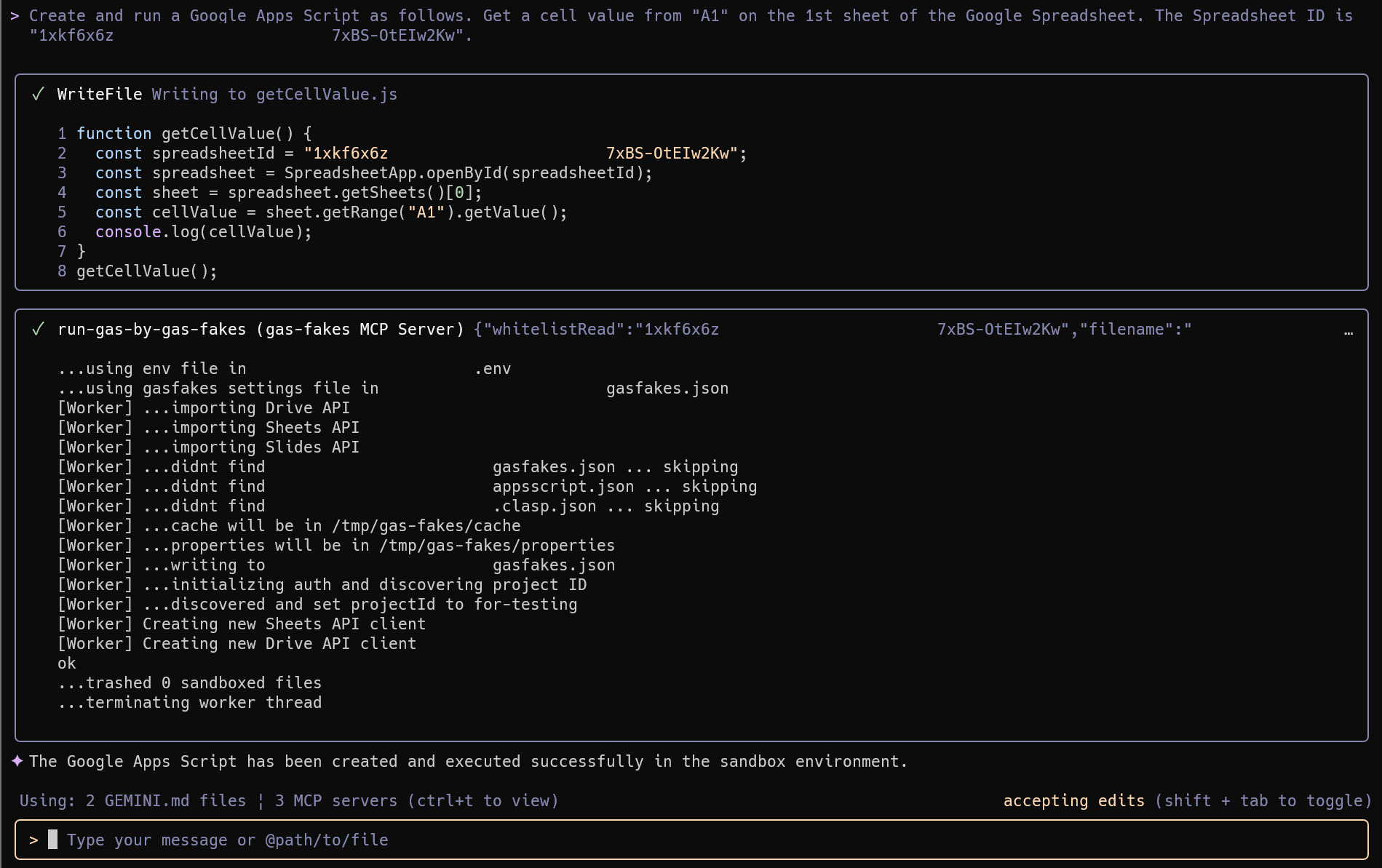This screenshot has height=868, width=1382.
Task: Click the sparkle icon before the response
Action: (17, 761)
